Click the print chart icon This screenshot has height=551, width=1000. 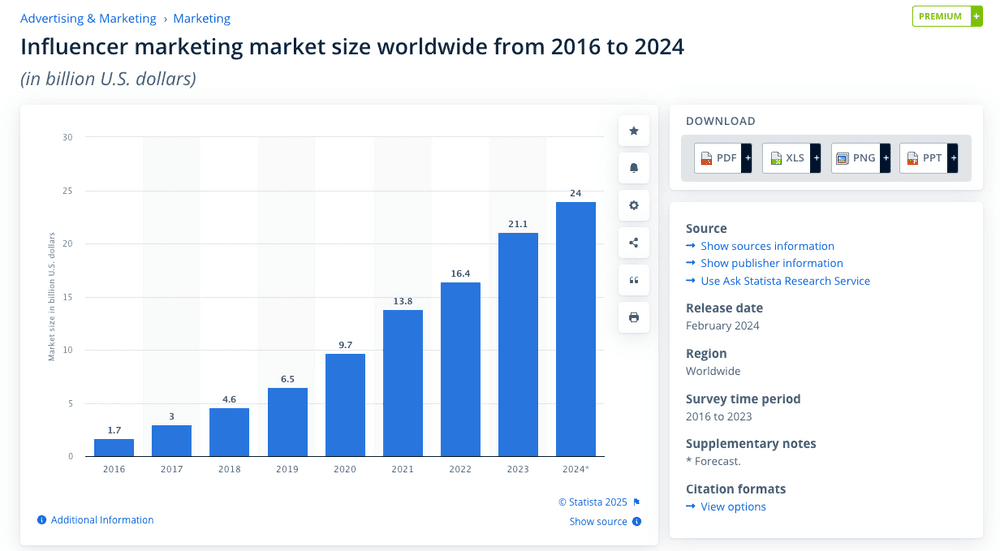tap(633, 317)
